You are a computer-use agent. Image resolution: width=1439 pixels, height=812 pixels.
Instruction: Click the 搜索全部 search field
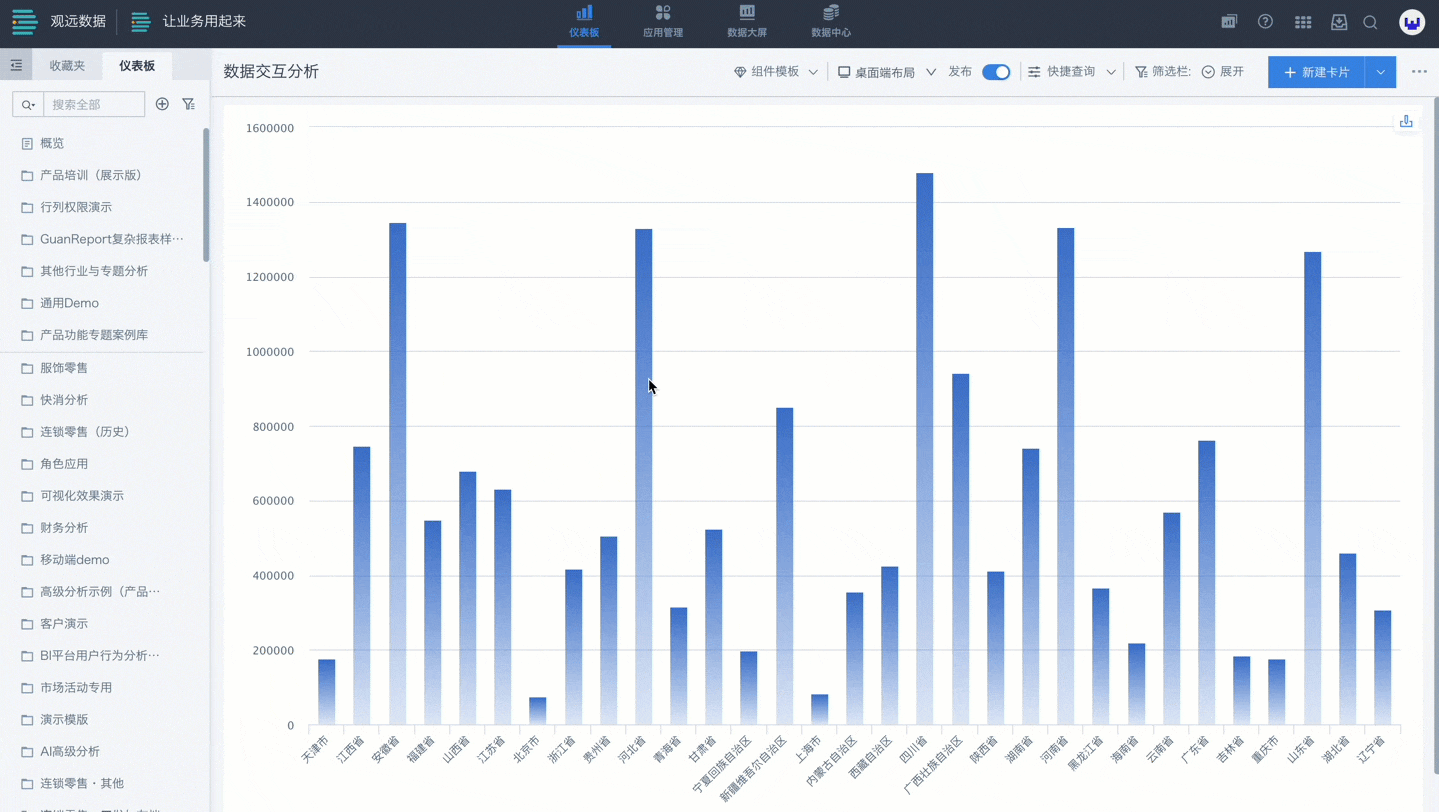click(x=94, y=104)
